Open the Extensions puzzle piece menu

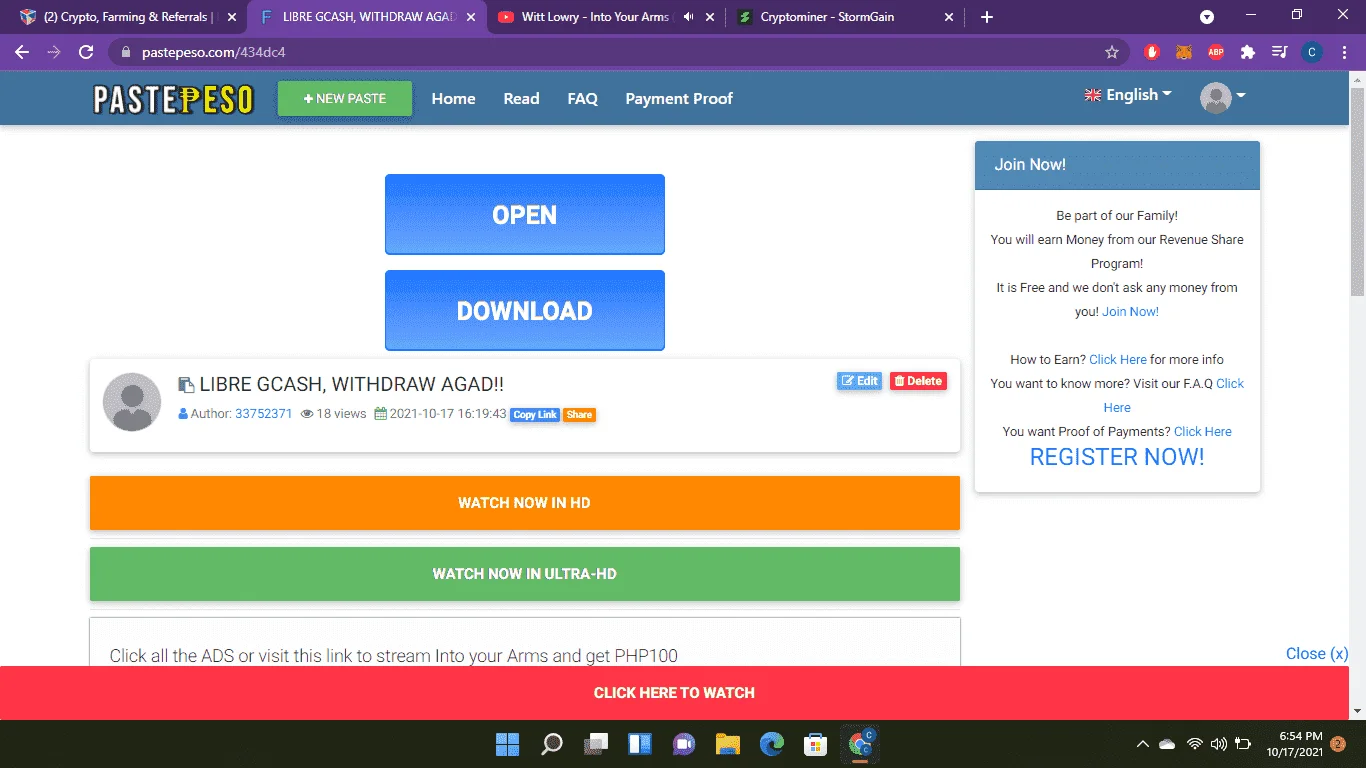coord(1248,52)
